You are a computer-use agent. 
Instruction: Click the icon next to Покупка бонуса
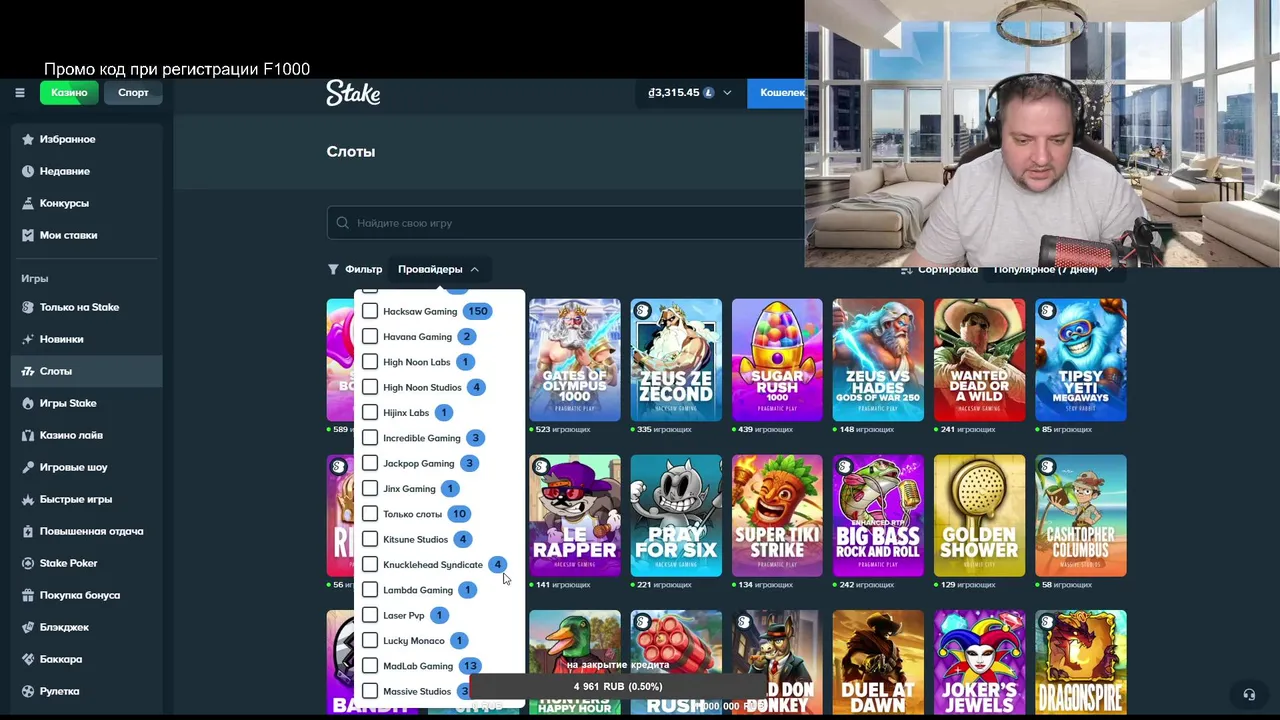28,595
